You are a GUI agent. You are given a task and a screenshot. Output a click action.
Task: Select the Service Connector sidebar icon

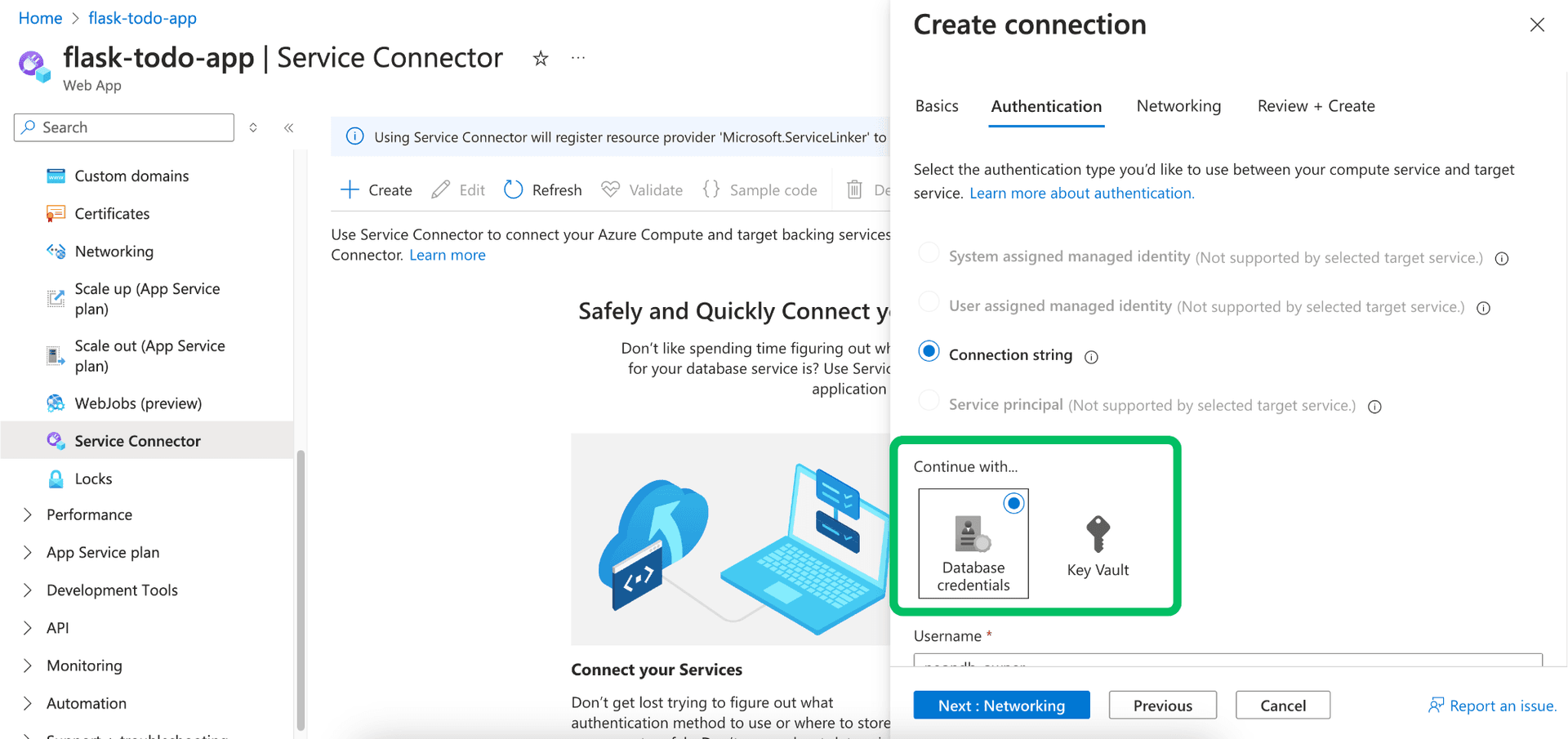(56, 440)
